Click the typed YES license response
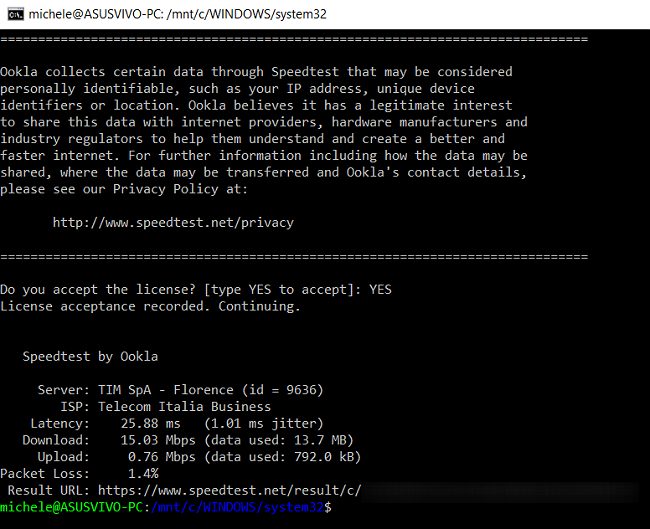 tap(380, 289)
